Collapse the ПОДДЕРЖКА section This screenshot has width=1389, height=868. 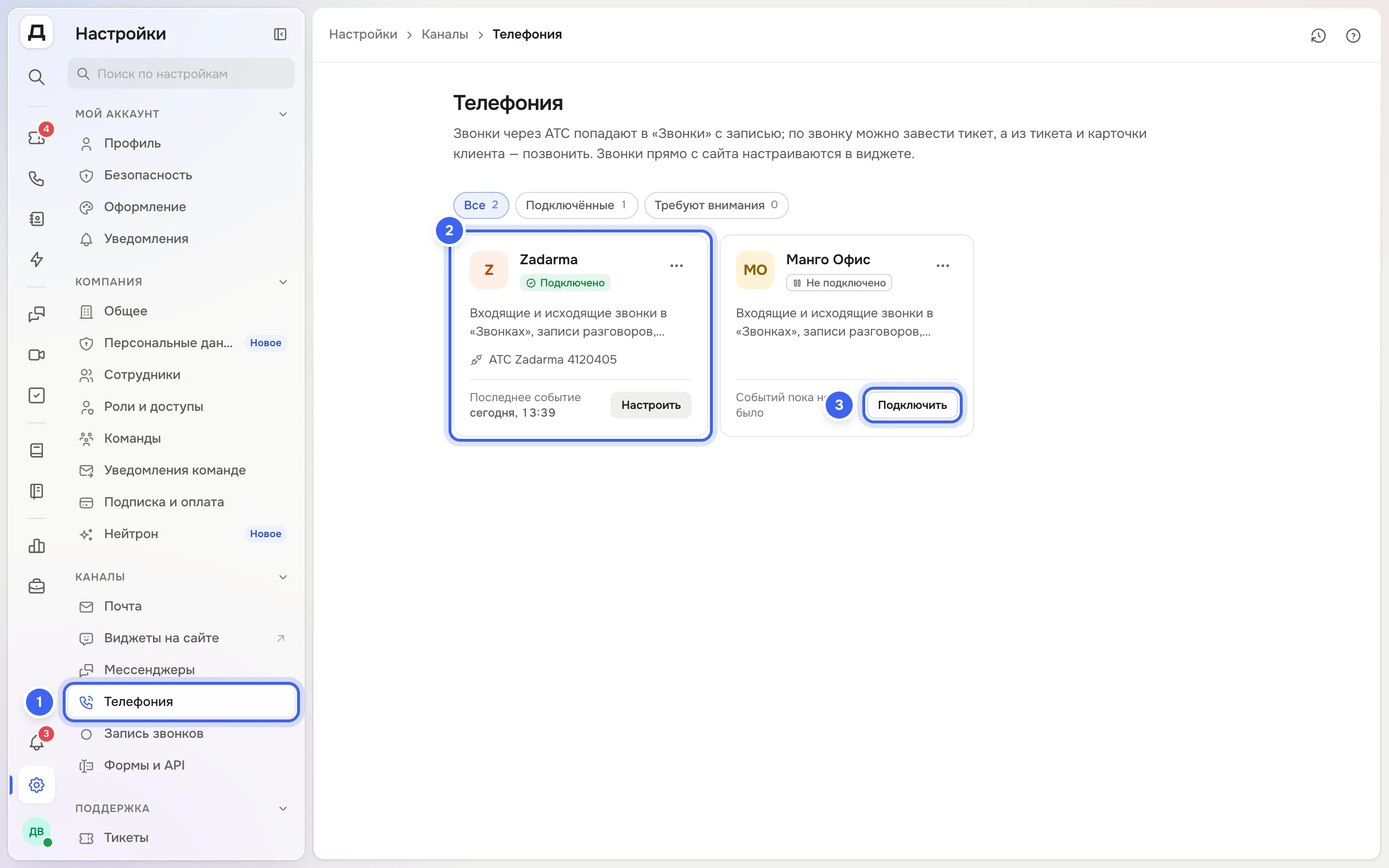[x=283, y=808]
